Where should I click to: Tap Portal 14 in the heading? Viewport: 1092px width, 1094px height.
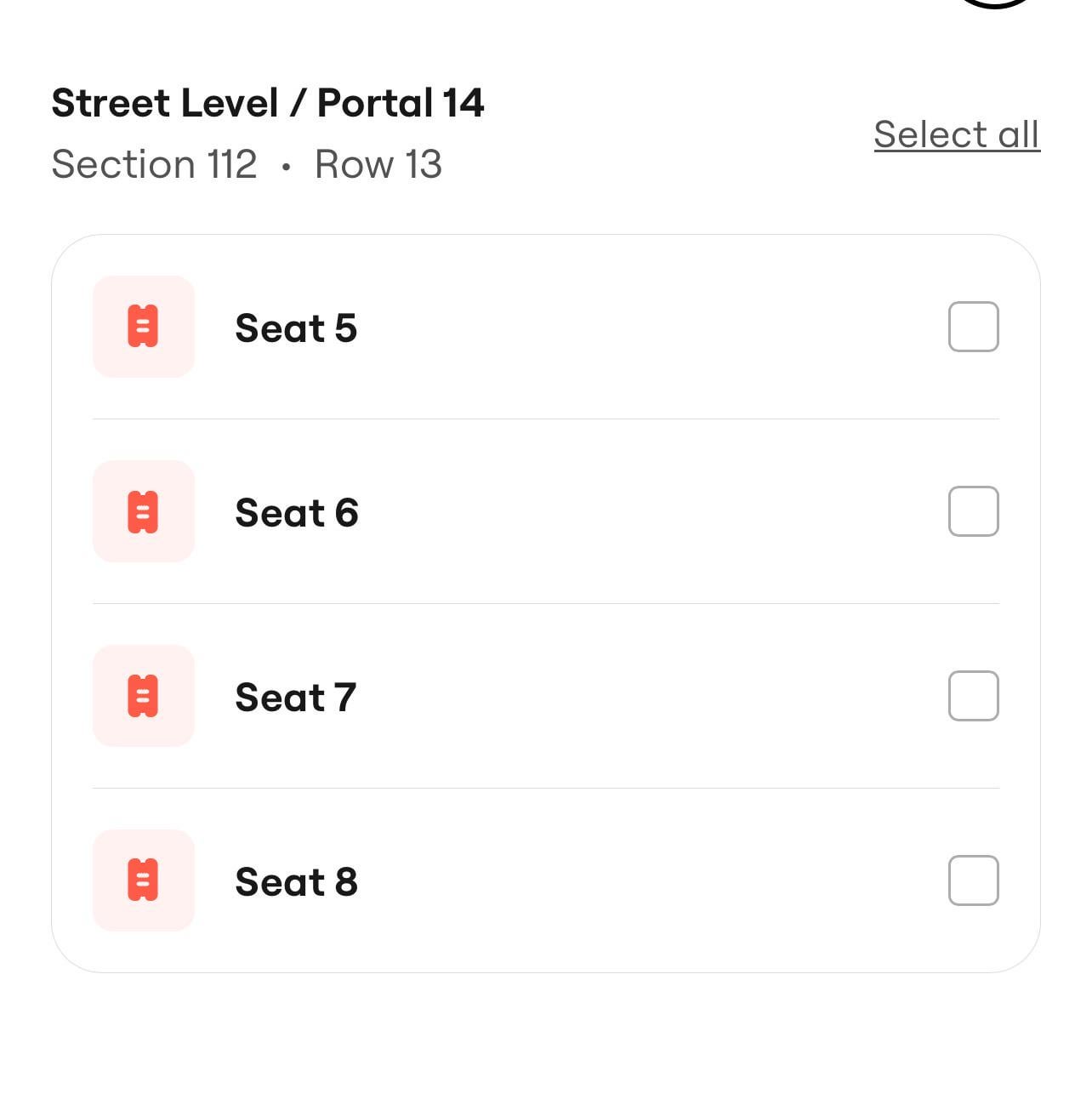401,103
